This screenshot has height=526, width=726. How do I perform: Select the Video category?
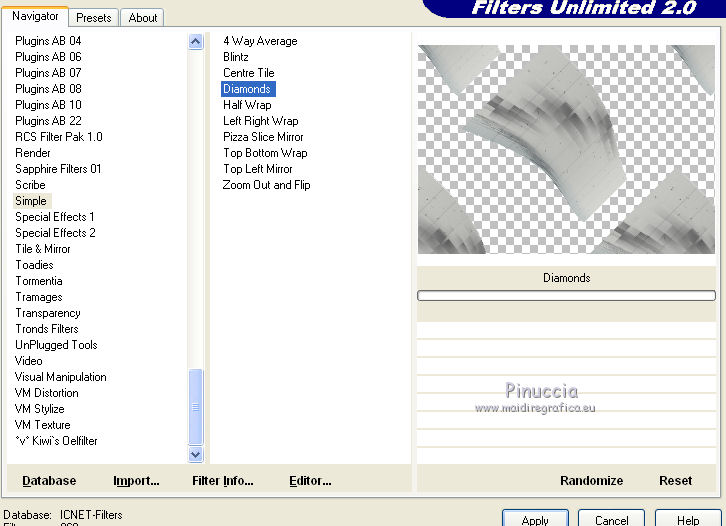coord(29,361)
